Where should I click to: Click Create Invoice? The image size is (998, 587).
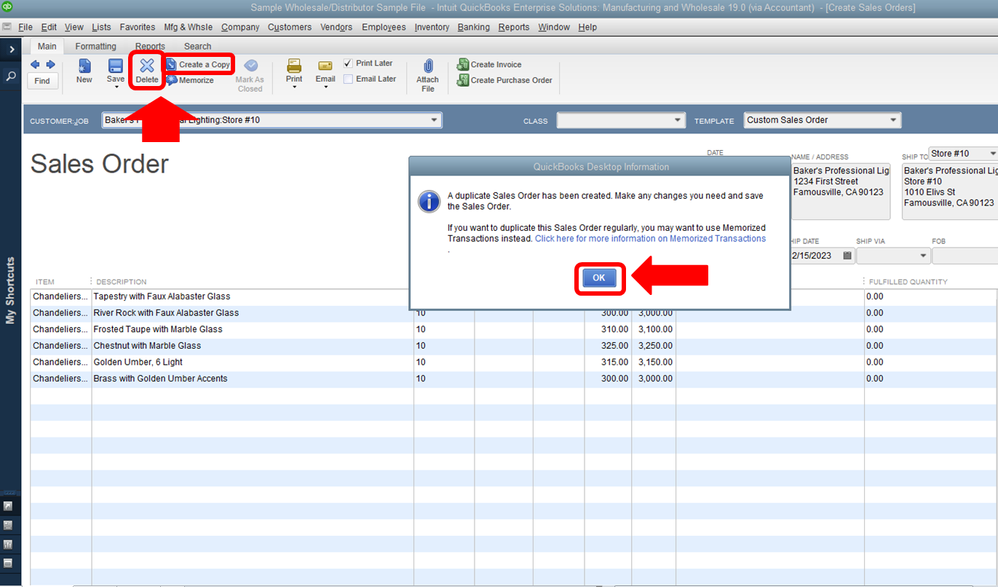pyautogui.click(x=489, y=64)
